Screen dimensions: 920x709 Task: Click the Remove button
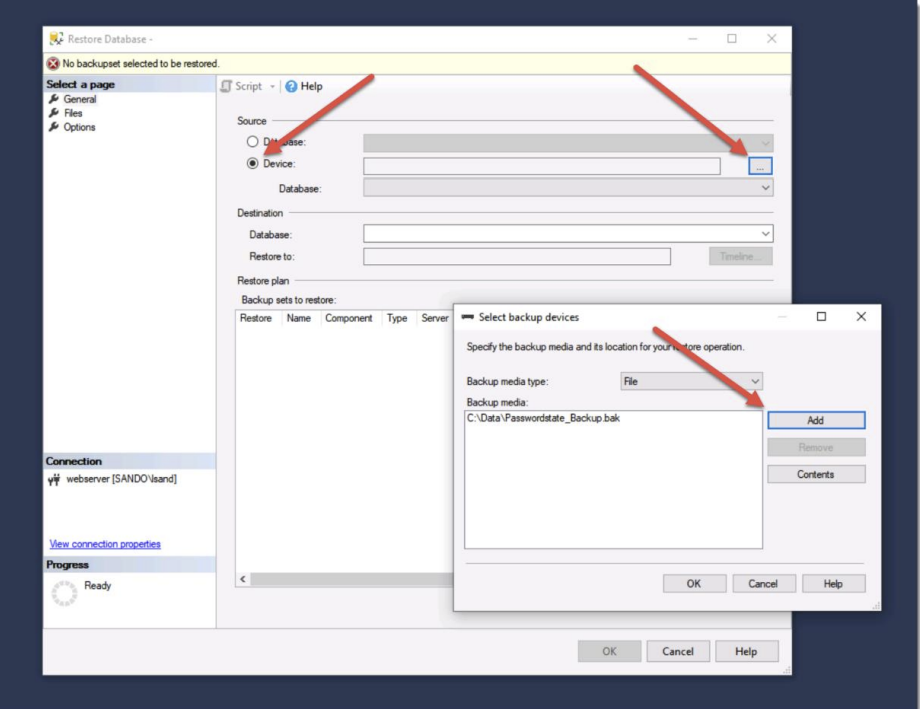coord(816,447)
